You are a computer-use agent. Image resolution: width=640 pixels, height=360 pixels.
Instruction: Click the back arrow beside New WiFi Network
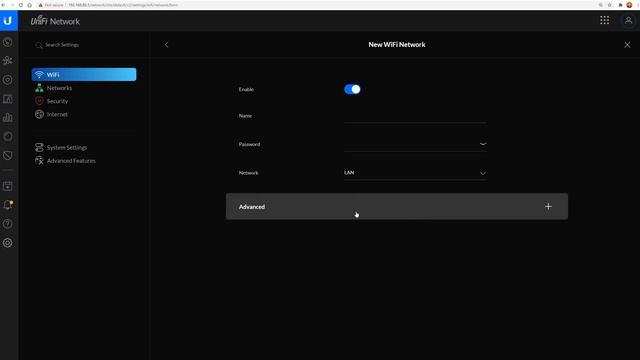pos(167,45)
